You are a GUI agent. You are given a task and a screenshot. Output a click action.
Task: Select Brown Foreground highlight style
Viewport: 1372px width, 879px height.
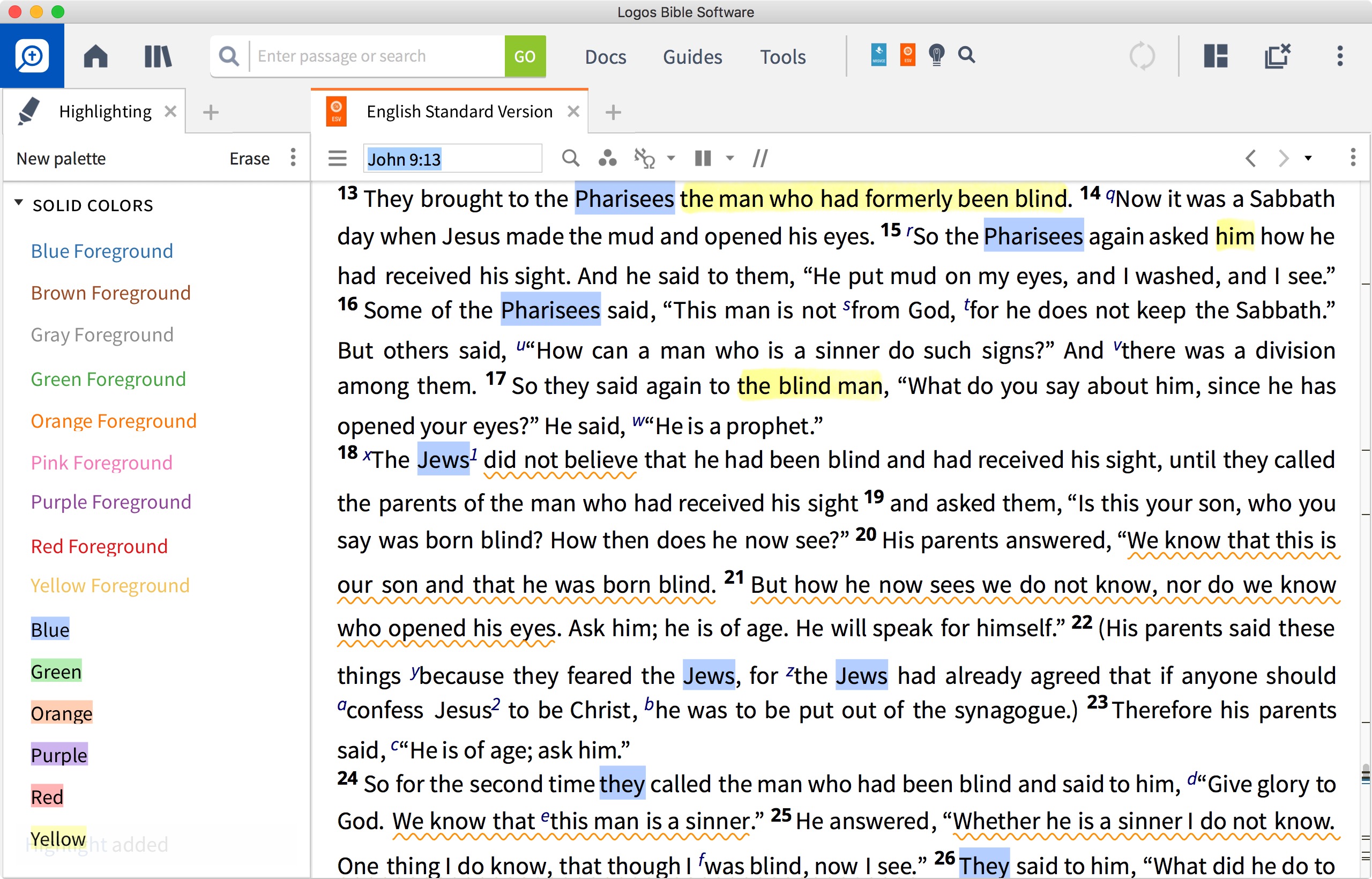110,292
